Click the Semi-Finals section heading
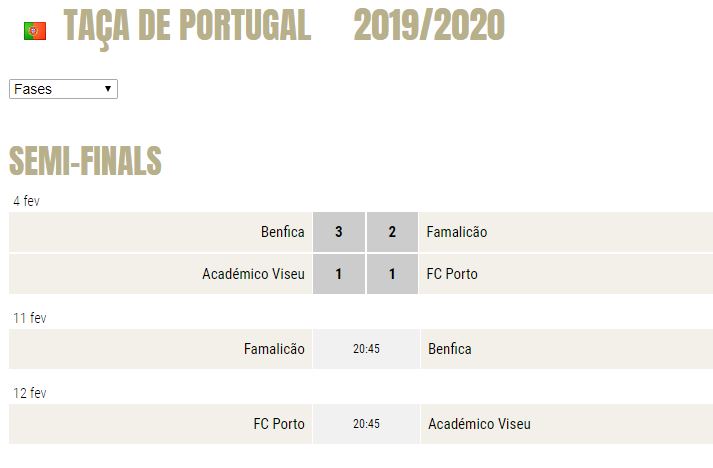Screen dimensions: 713x468 [85, 161]
